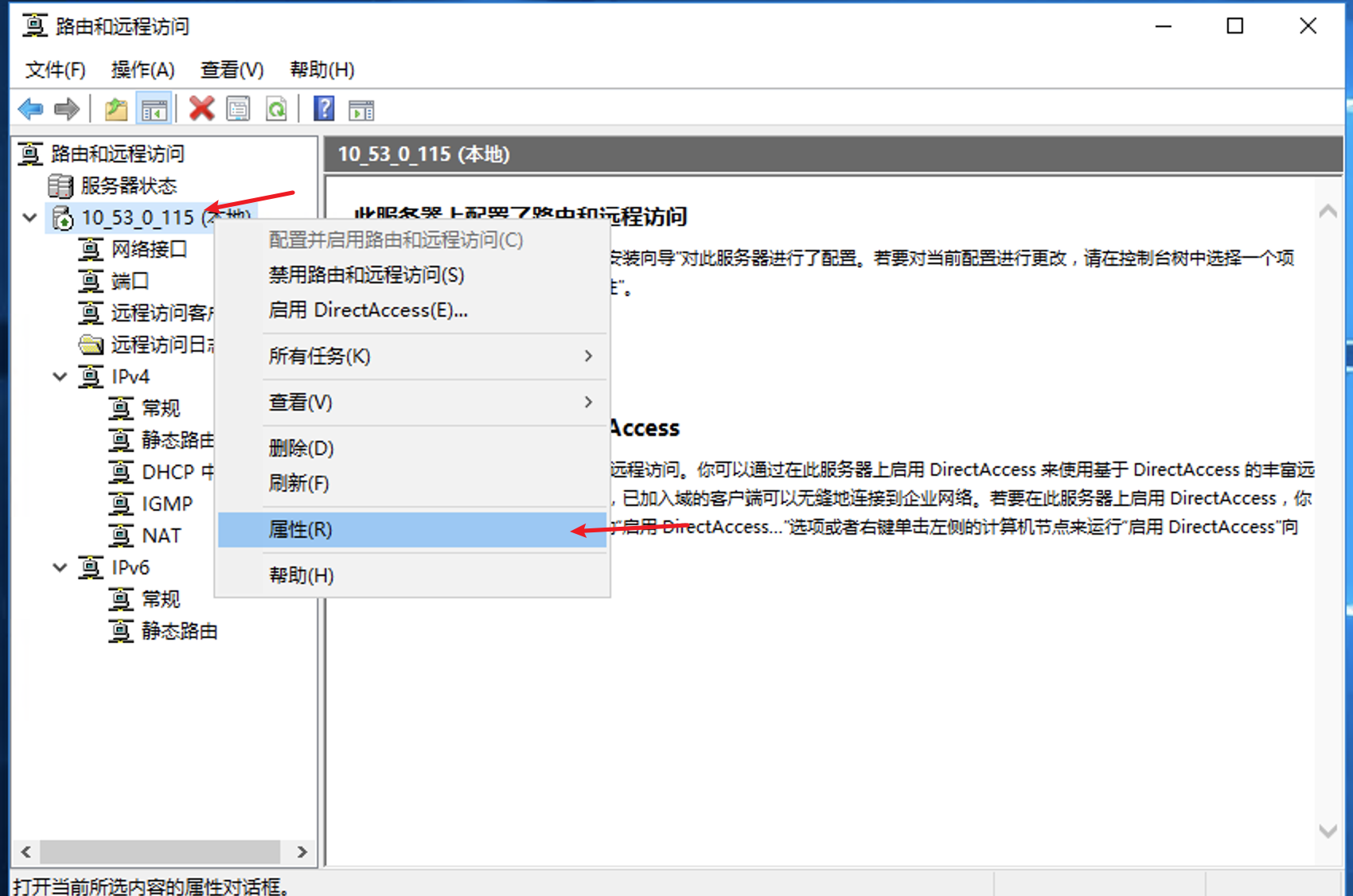Click the up one level folder icon
Viewport: 1353px width, 896px height.
[115, 108]
